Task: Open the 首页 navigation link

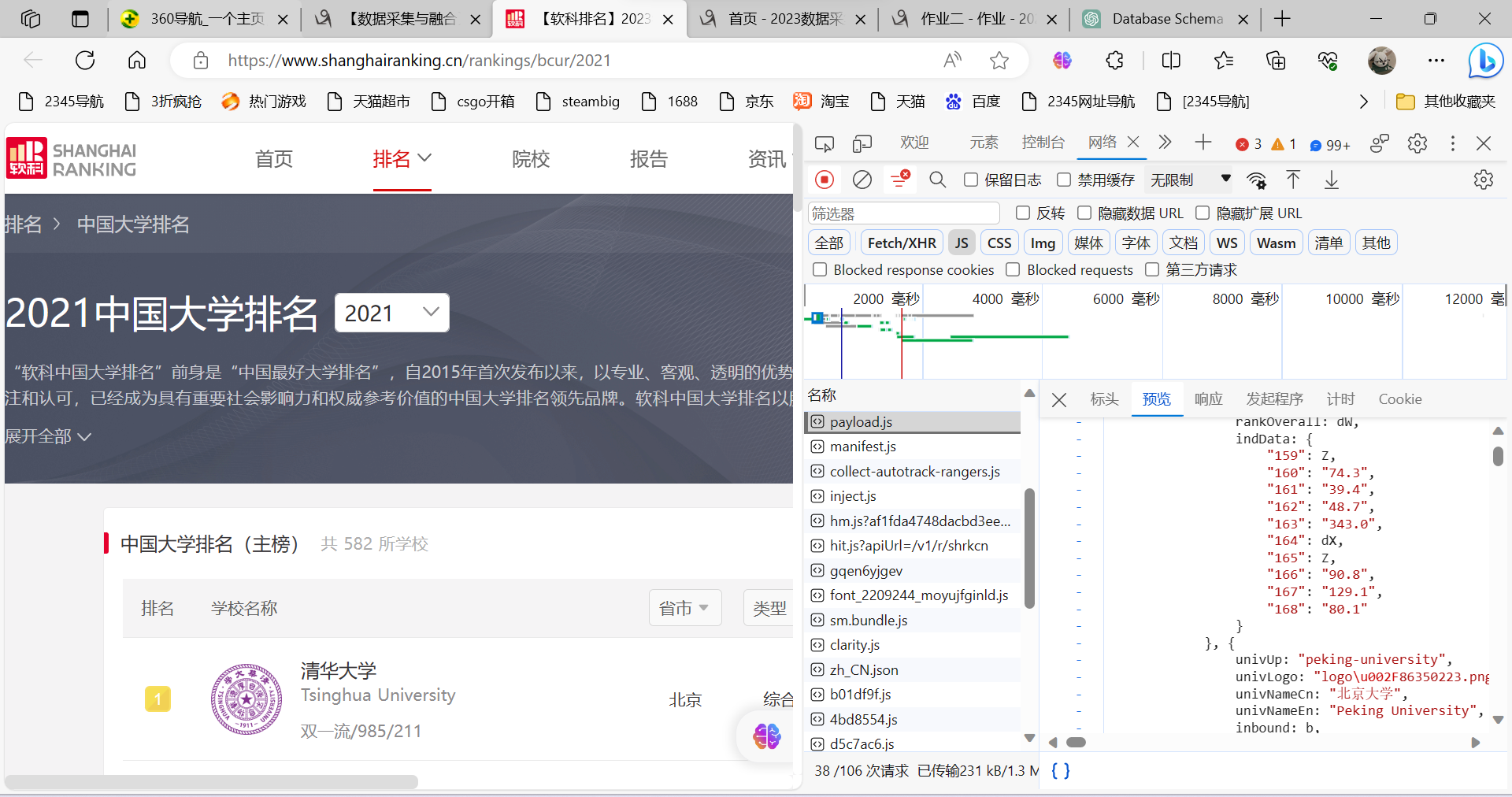Action: (274, 158)
